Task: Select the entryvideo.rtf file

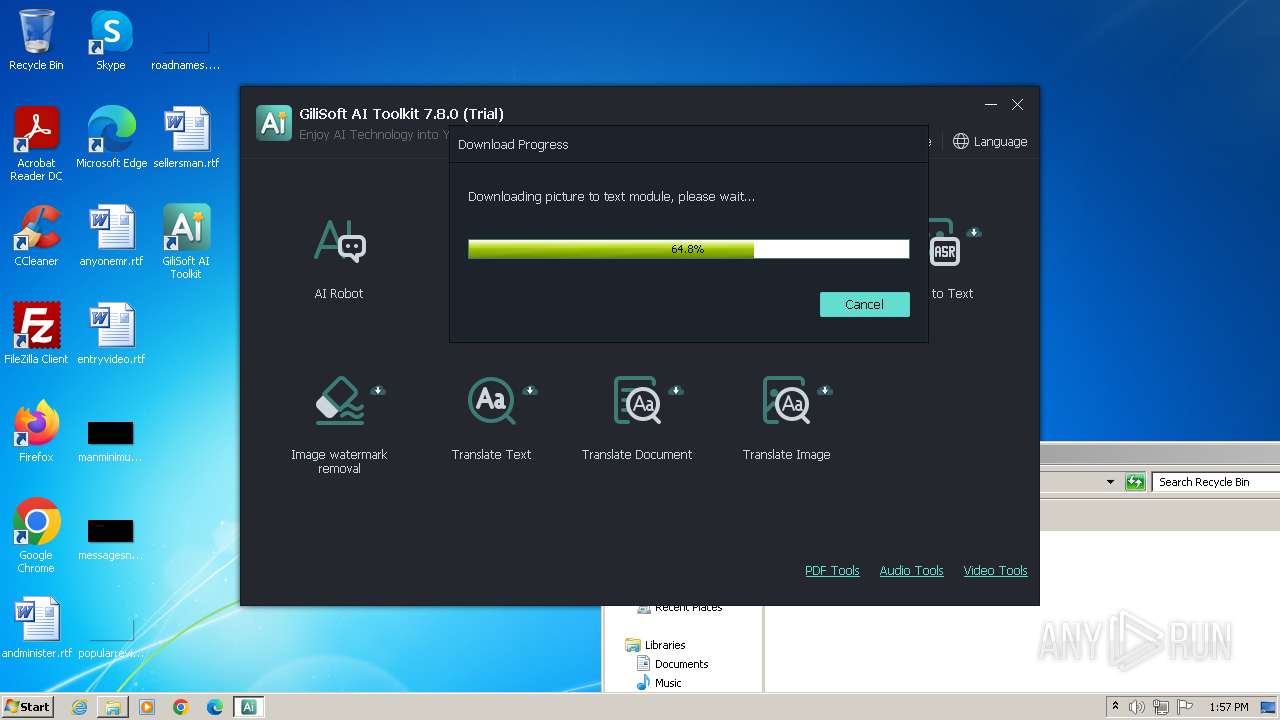Action: pos(111,333)
